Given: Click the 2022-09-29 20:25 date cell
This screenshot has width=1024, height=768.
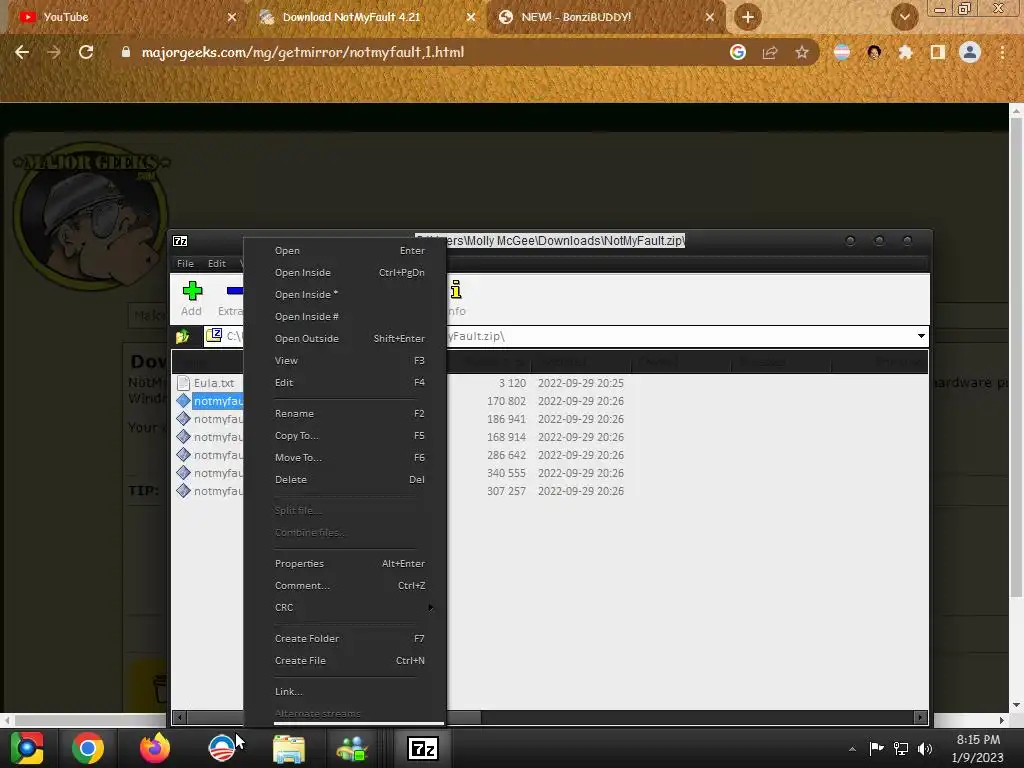Looking at the screenshot, I should 581,383.
